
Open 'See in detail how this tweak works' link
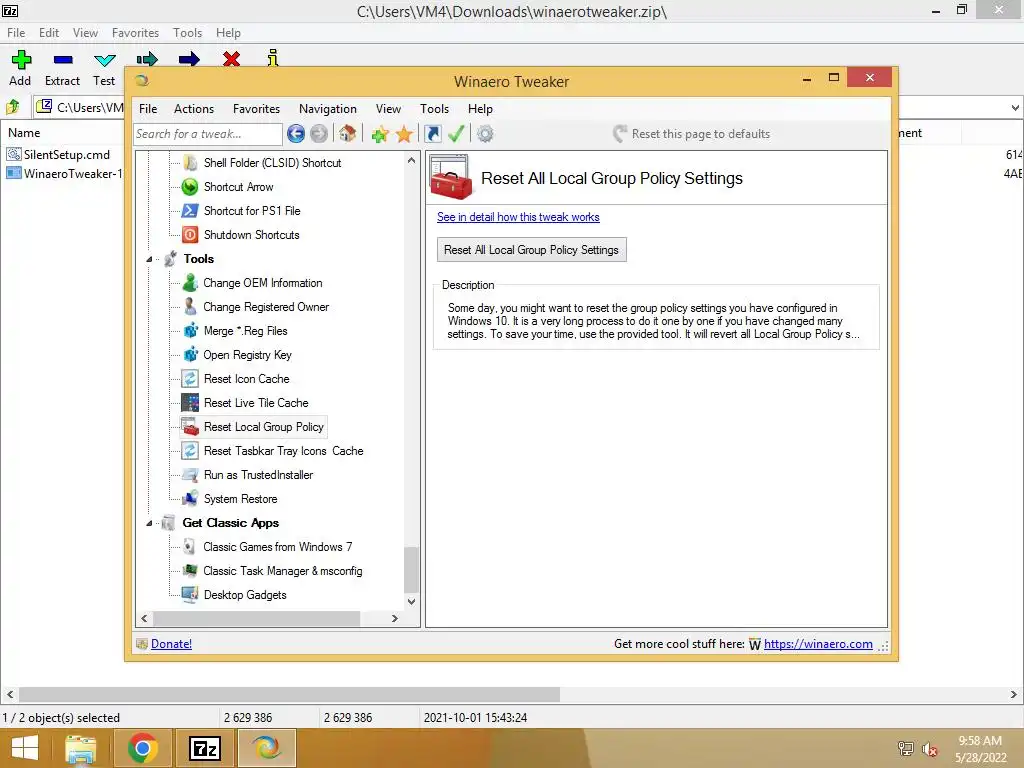[x=518, y=217]
